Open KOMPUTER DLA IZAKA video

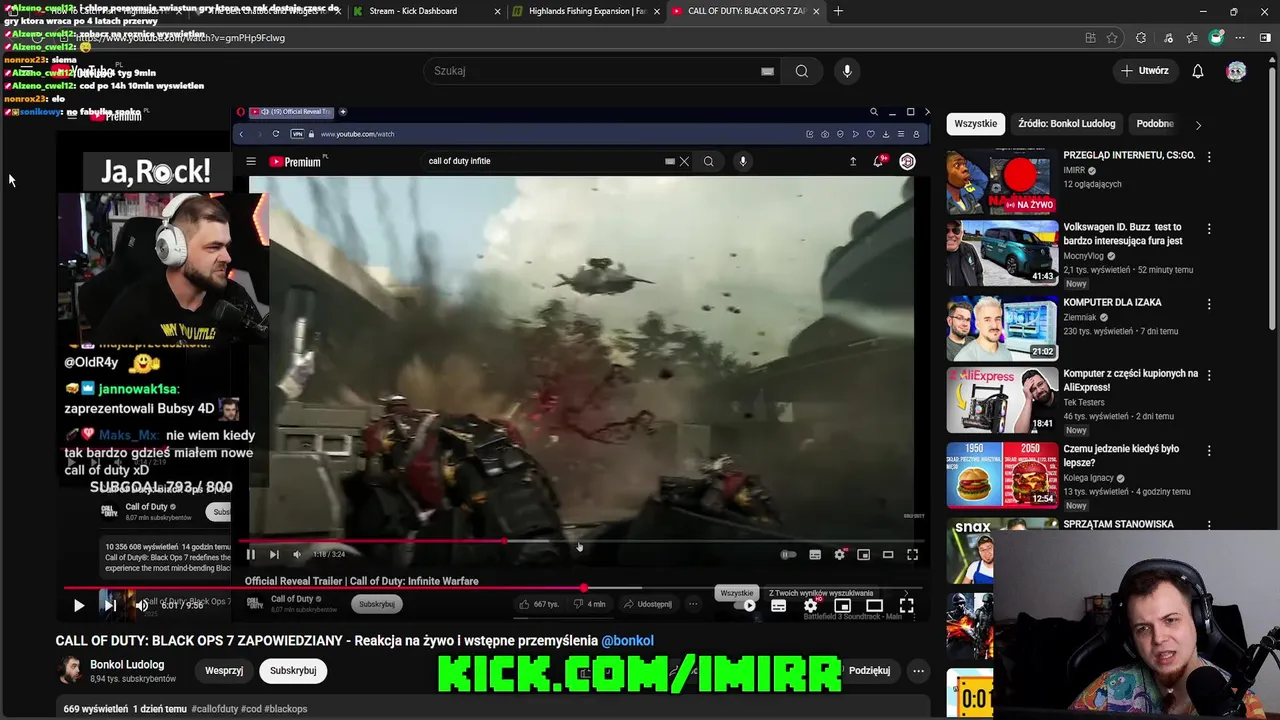1002,328
